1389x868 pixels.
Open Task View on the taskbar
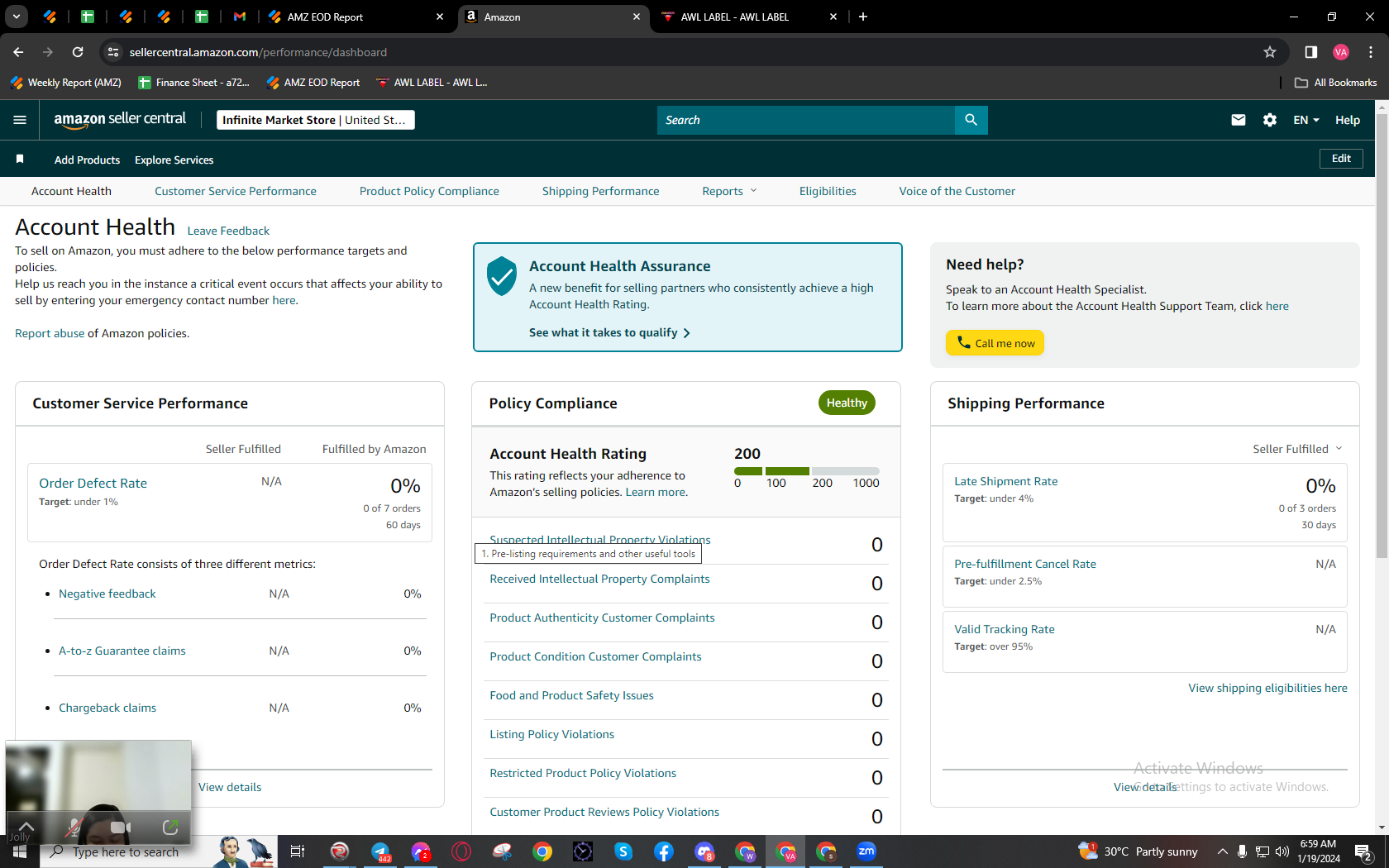298,851
